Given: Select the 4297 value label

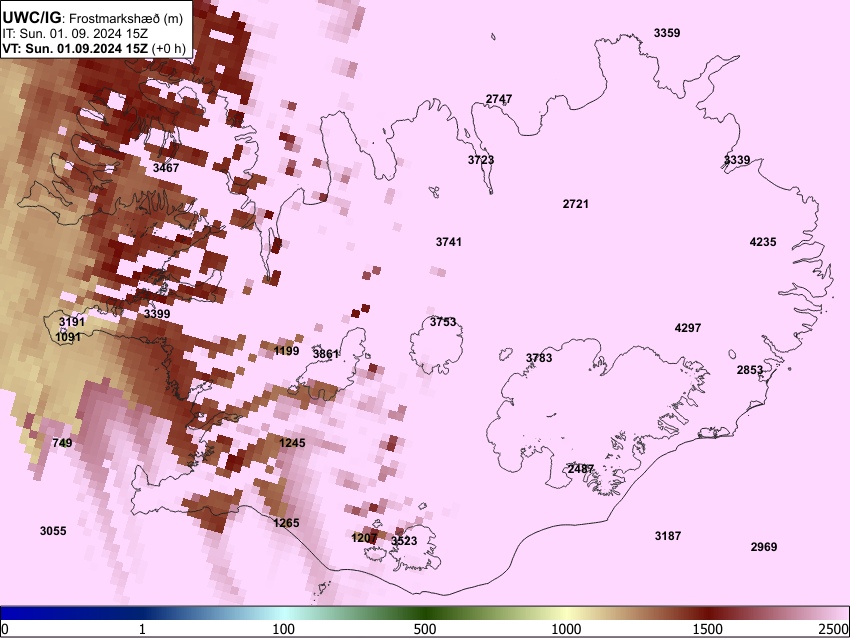Looking at the screenshot, I should (688, 328).
